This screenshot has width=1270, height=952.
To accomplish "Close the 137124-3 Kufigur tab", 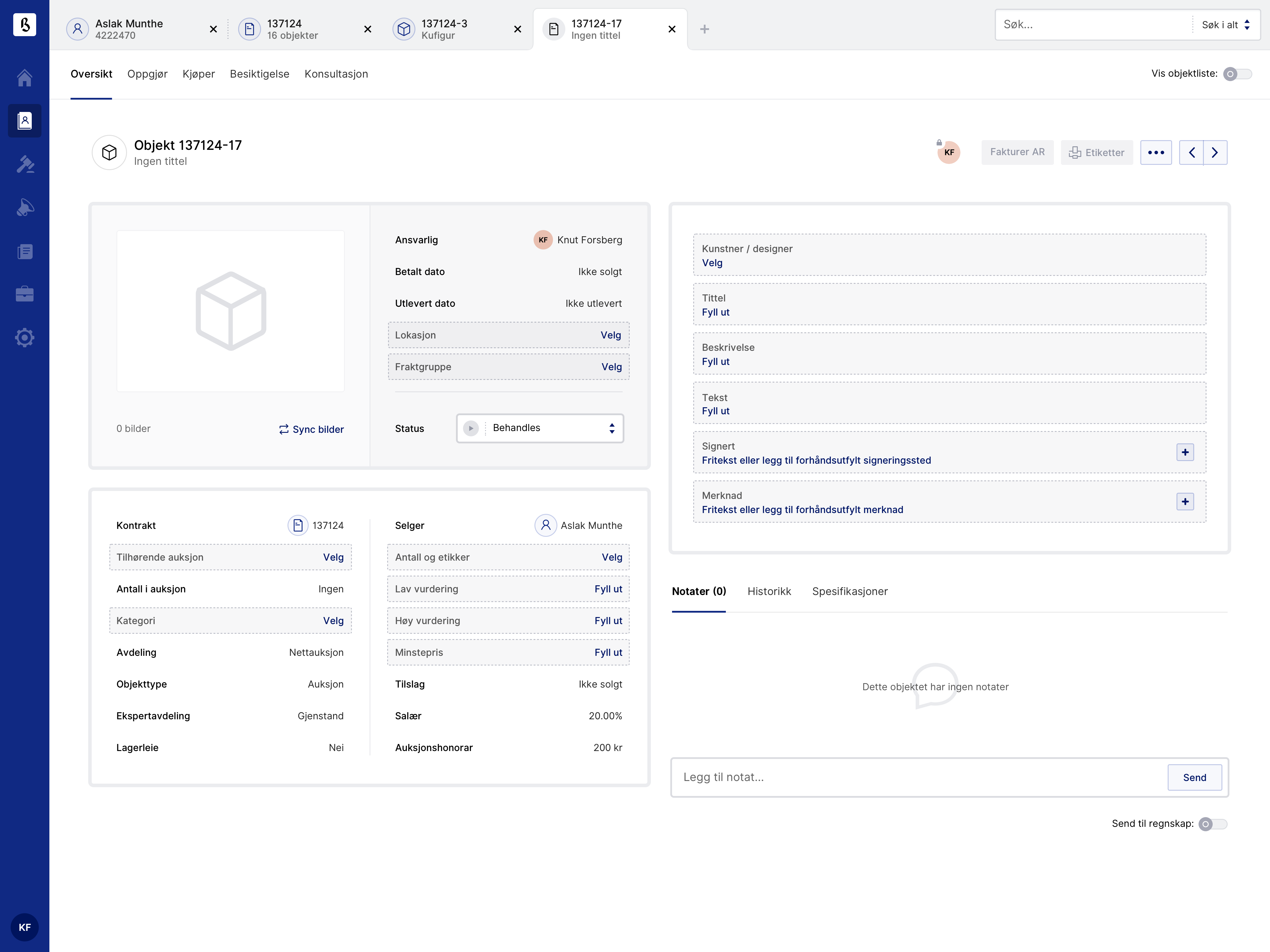I will pyautogui.click(x=517, y=29).
